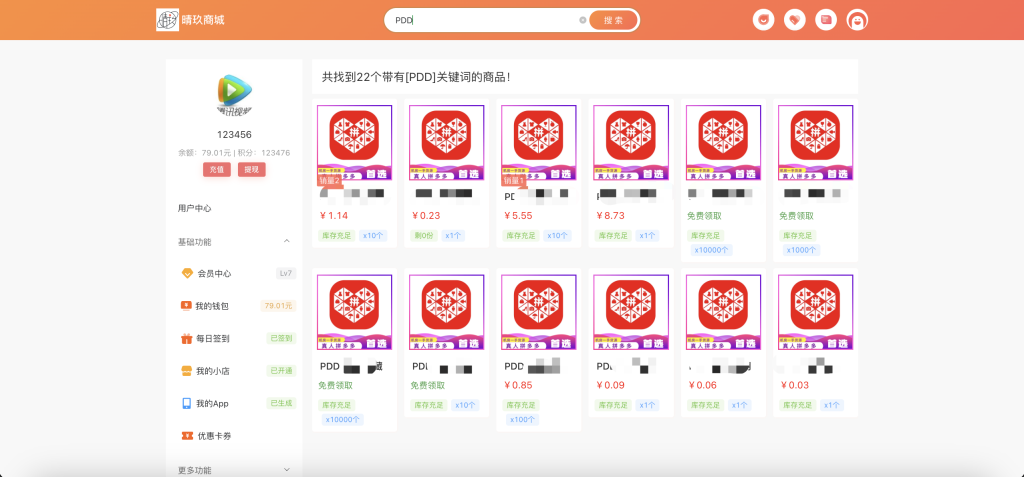Open favorites via the heart icon
Image resolution: width=1024 pixels, height=477 pixels.
pyautogui.click(x=795, y=20)
